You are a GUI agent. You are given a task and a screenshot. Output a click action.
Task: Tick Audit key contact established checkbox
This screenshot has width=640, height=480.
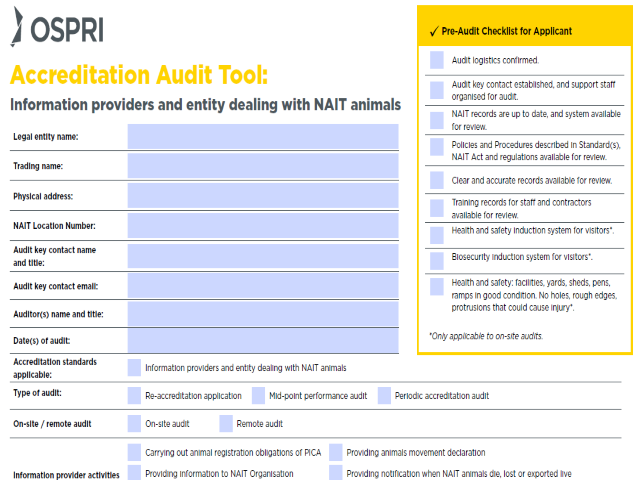pyautogui.click(x=437, y=90)
